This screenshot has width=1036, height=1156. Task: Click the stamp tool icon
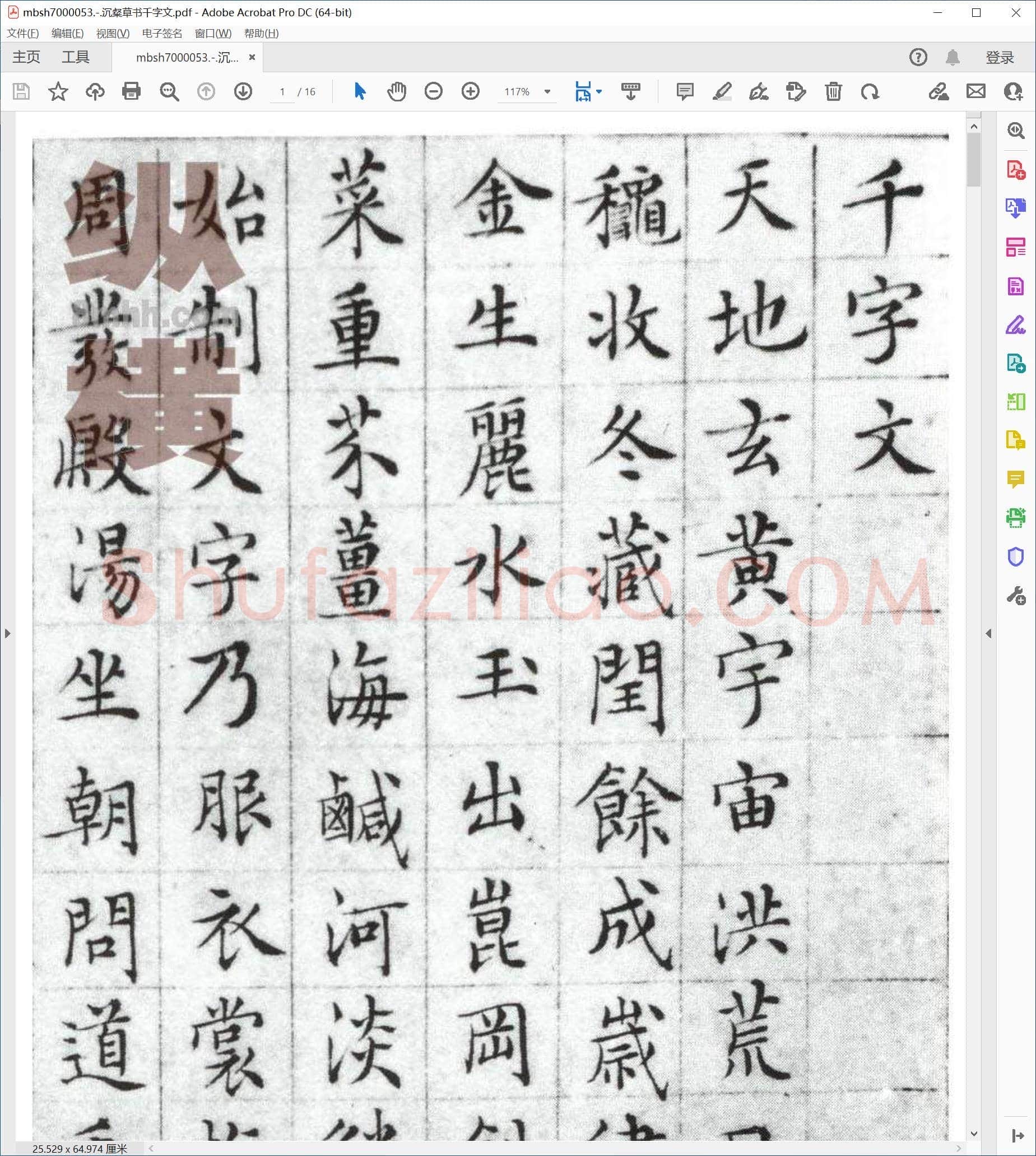796,92
